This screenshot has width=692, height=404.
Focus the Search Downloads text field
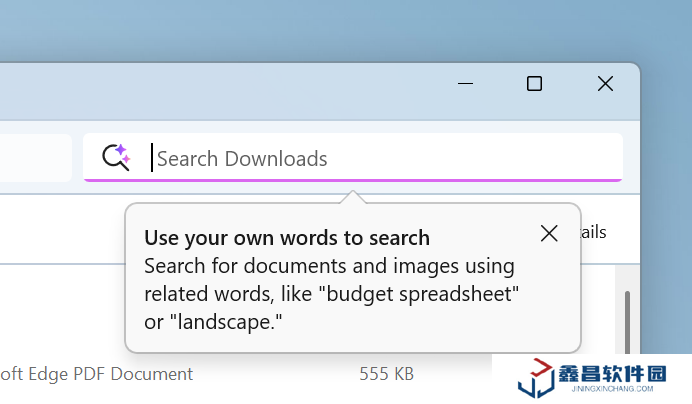[380, 158]
